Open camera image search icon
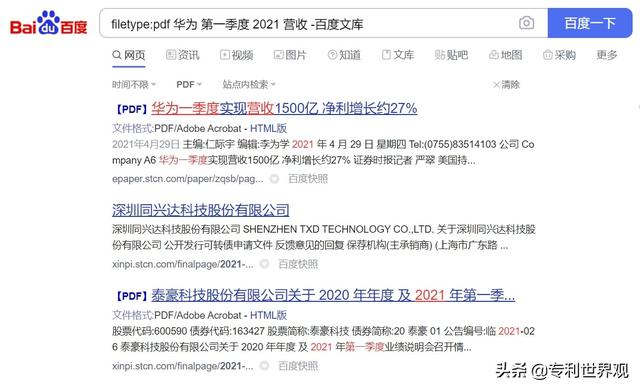640x390 pixels. [x=526, y=23]
